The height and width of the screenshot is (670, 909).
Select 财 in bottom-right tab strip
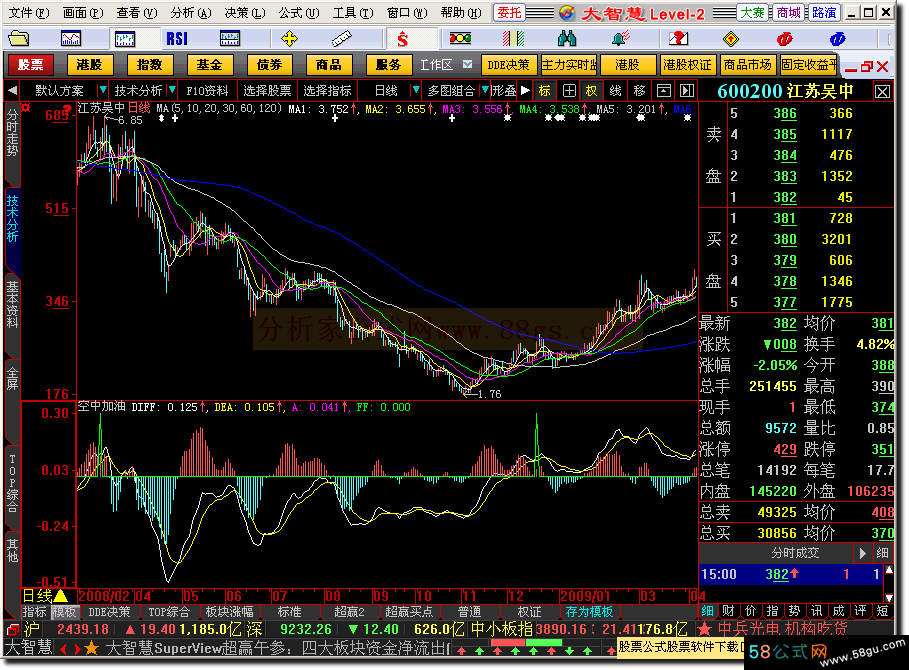pyautogui.click(x=728, y=611)
